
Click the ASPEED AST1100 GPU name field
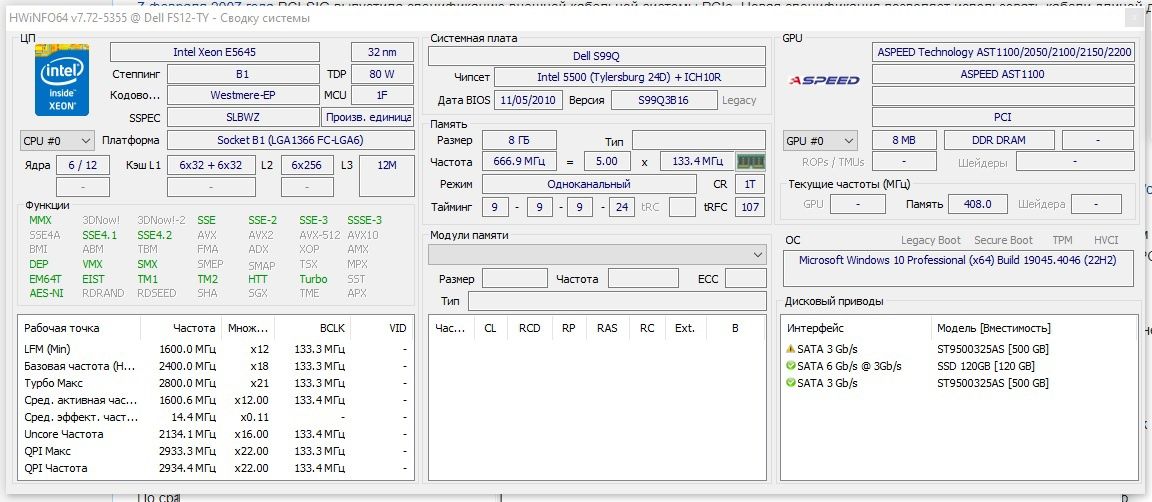click(1003, 74)
